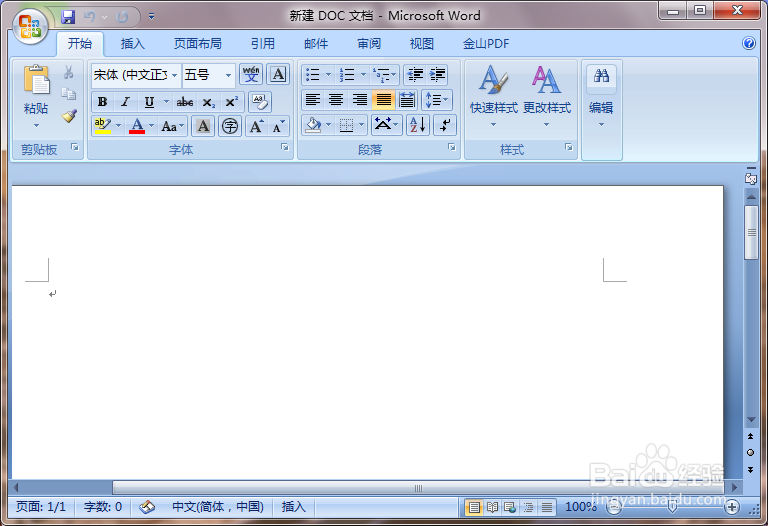Center align the text
The height and width of the screenshot is (526, 768).
[x=336, y=100]
